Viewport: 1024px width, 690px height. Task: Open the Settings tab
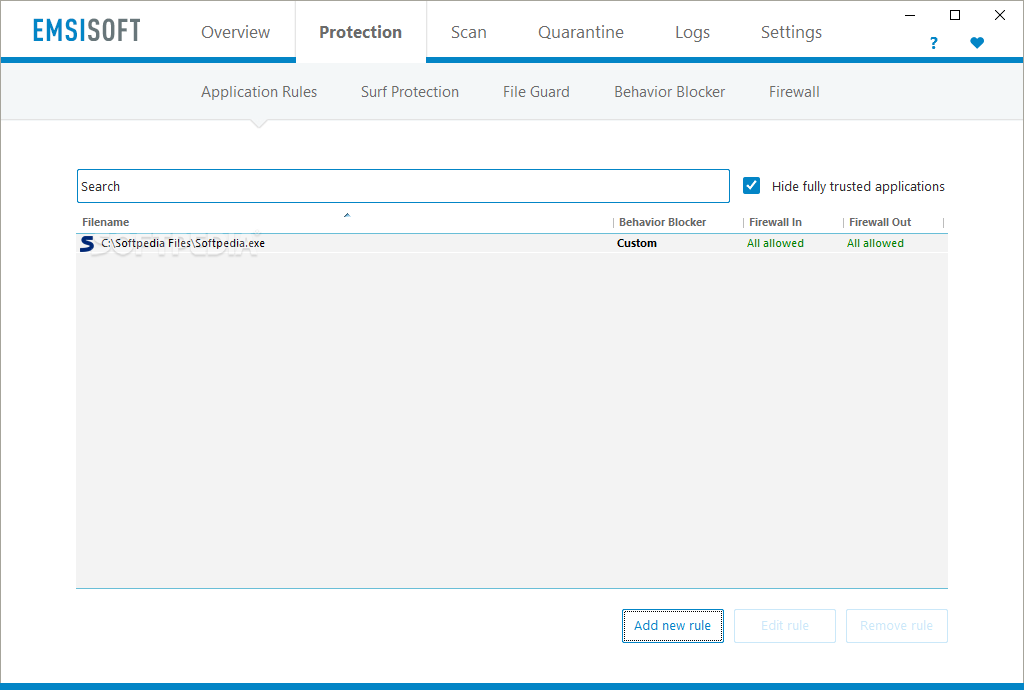(791, 32)
